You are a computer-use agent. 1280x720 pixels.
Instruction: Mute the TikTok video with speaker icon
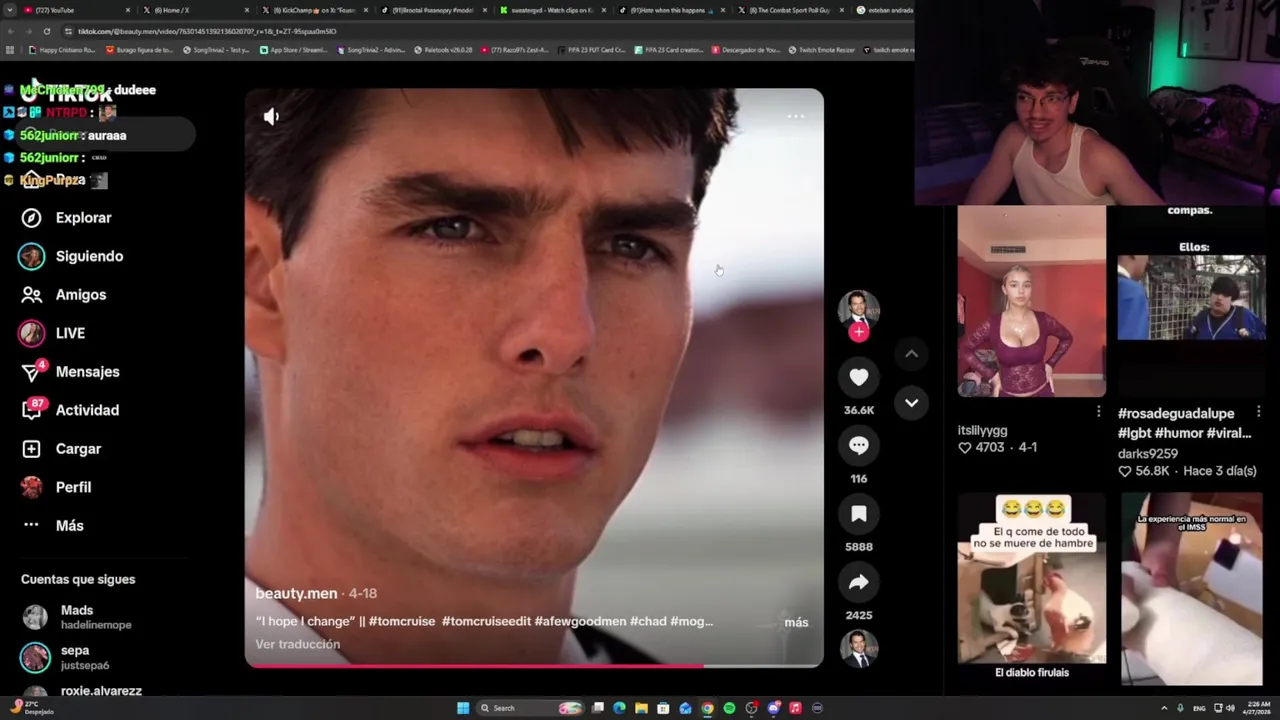click(x=271, y=117)
